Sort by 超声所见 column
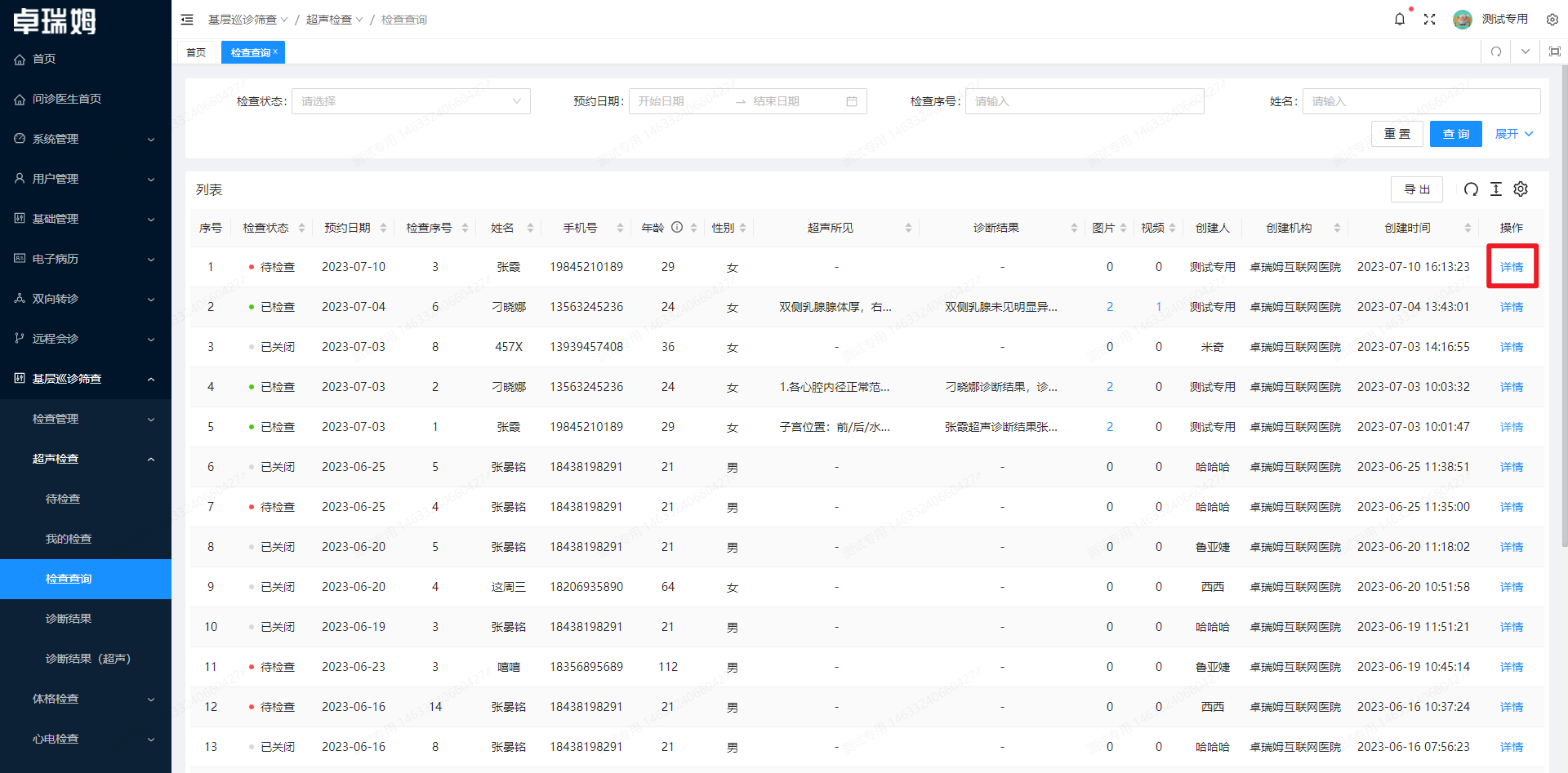 pyautogui.click(x=908, y=228)
